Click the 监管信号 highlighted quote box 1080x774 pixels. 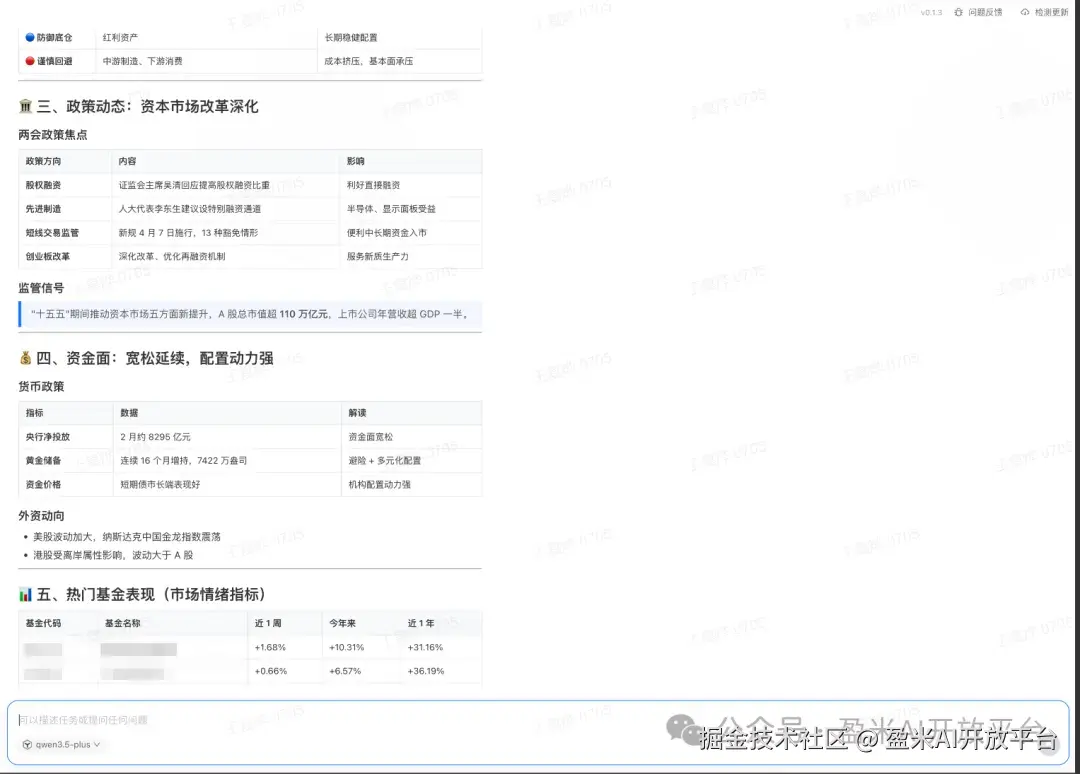pyautogui.click(x=250, y=314)
